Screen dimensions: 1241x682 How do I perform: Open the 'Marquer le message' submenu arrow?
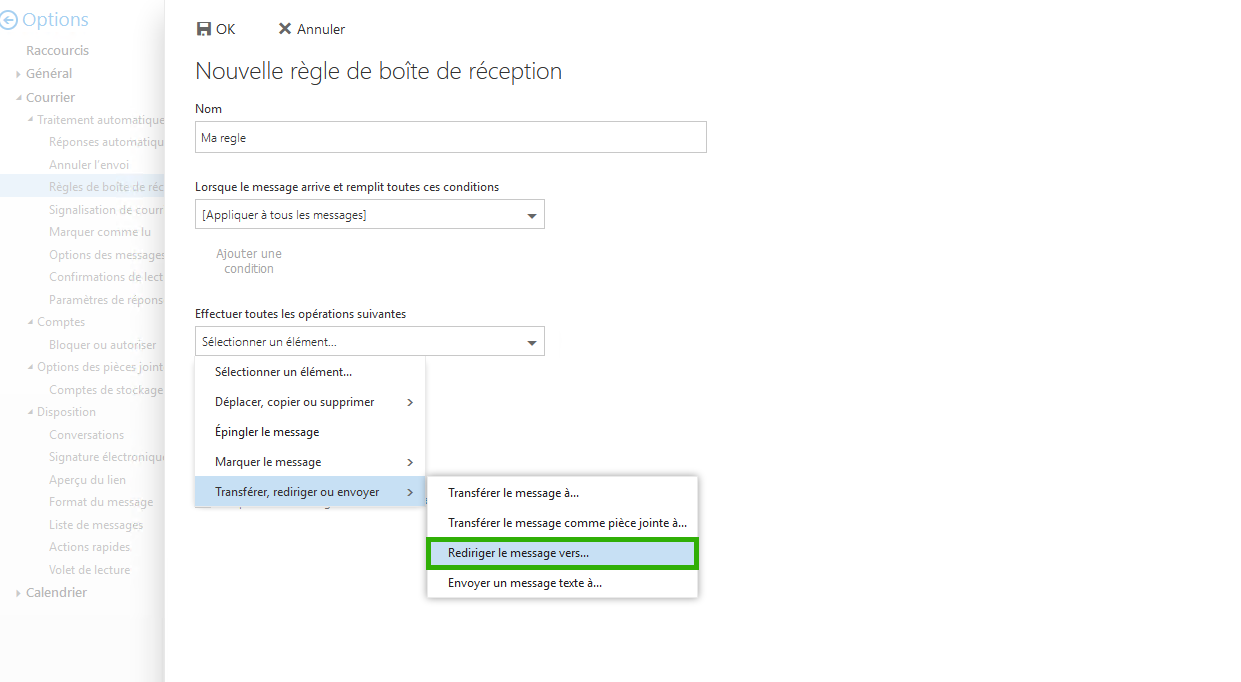[x=410, y=462]
